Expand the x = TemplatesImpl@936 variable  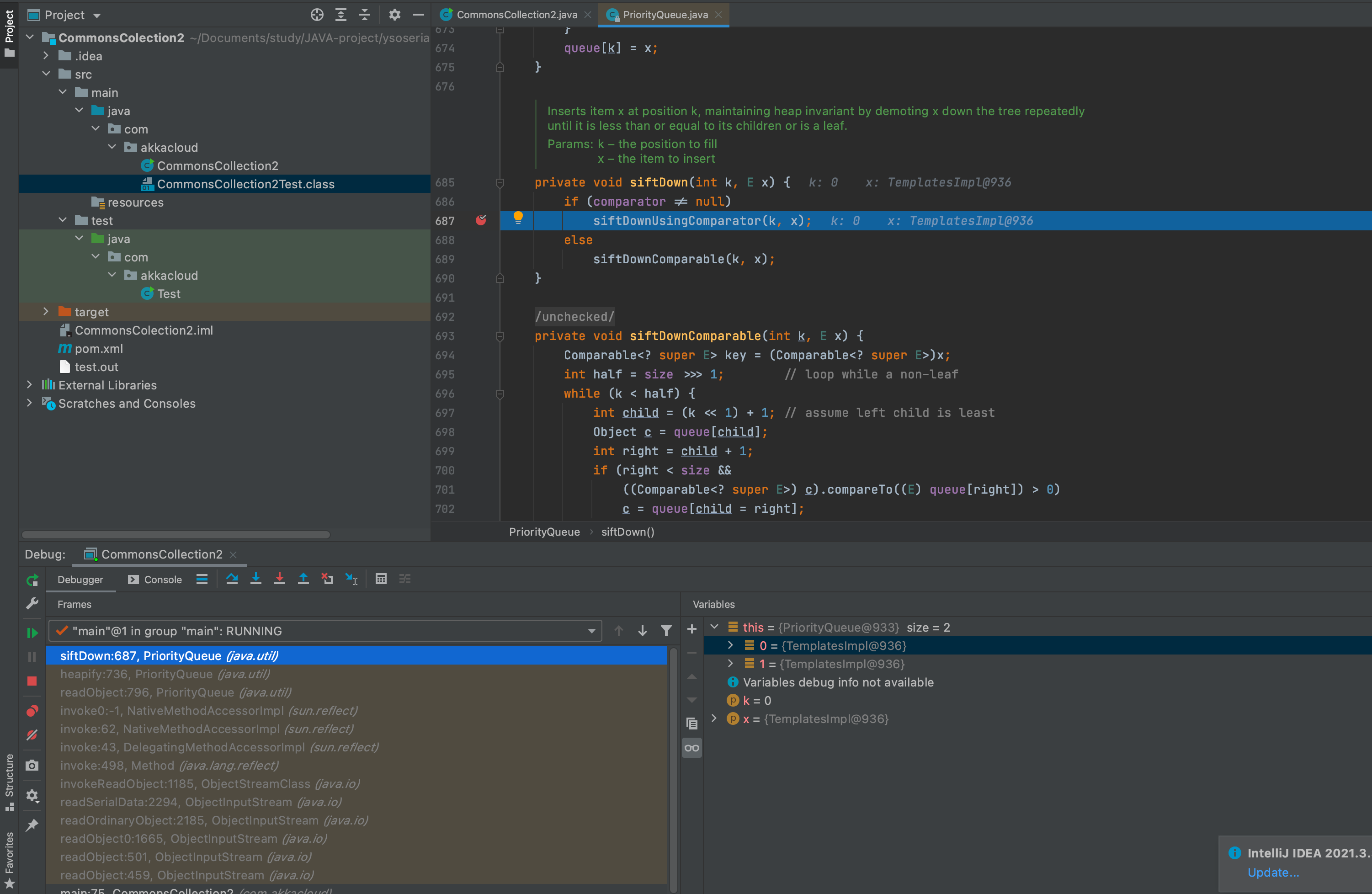(x=714, y=719)
